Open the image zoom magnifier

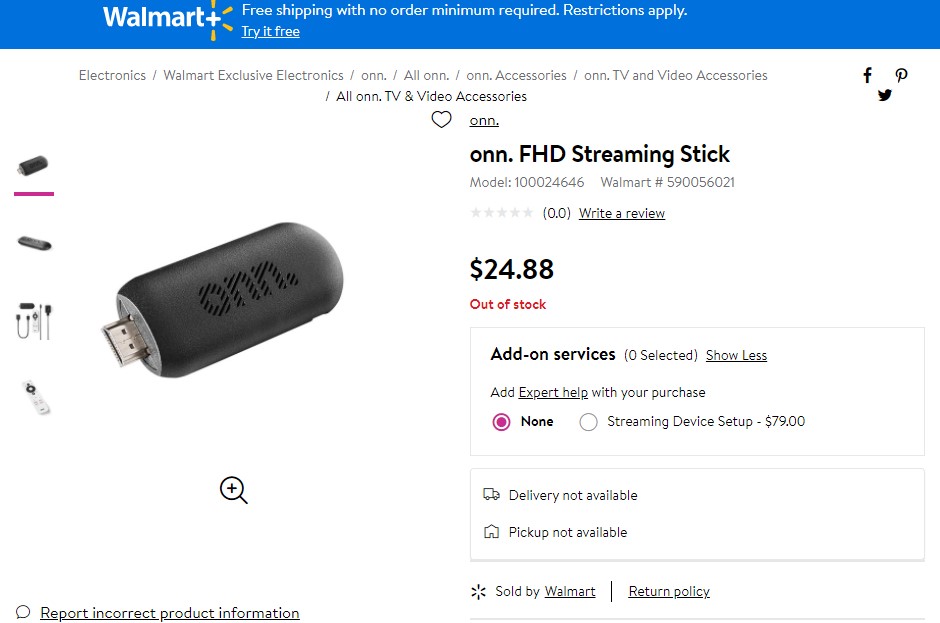tap(232, 490)
